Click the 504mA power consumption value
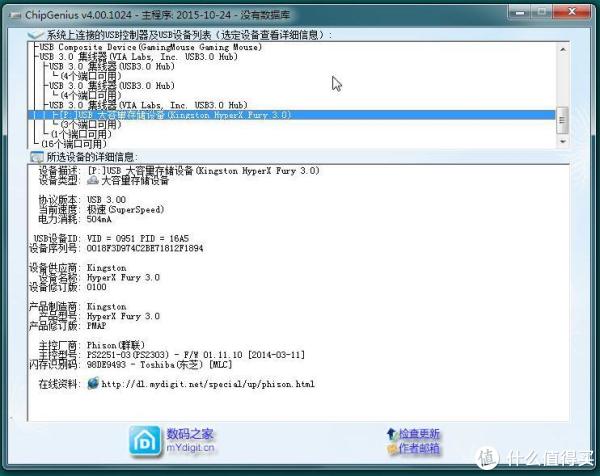 coord(99,219)
